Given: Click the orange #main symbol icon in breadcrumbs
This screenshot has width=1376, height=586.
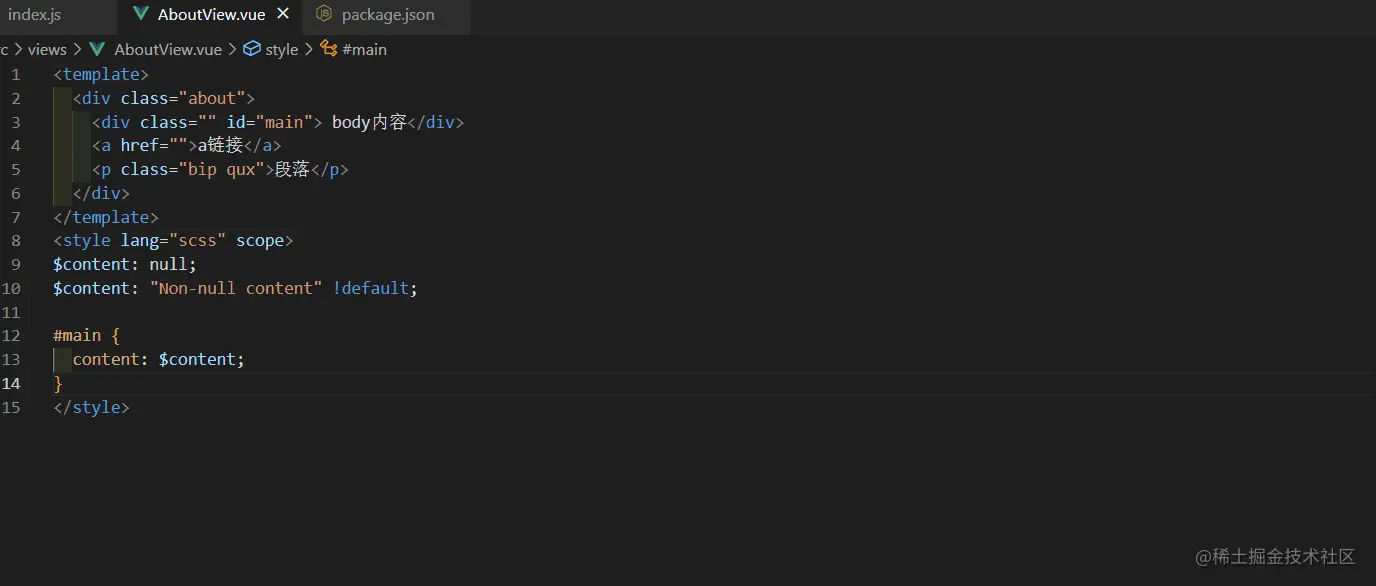Looking at the screenshot, I should tap(327, 48).
